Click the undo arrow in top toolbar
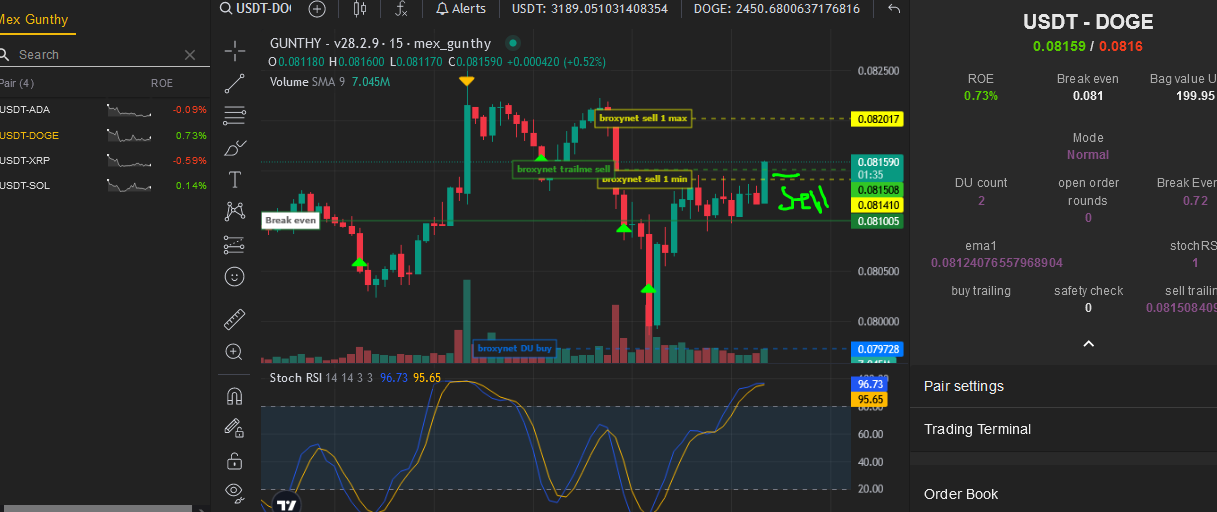Image resolution: width=1217 pixels, height=512 pixels. pos(894,8)
